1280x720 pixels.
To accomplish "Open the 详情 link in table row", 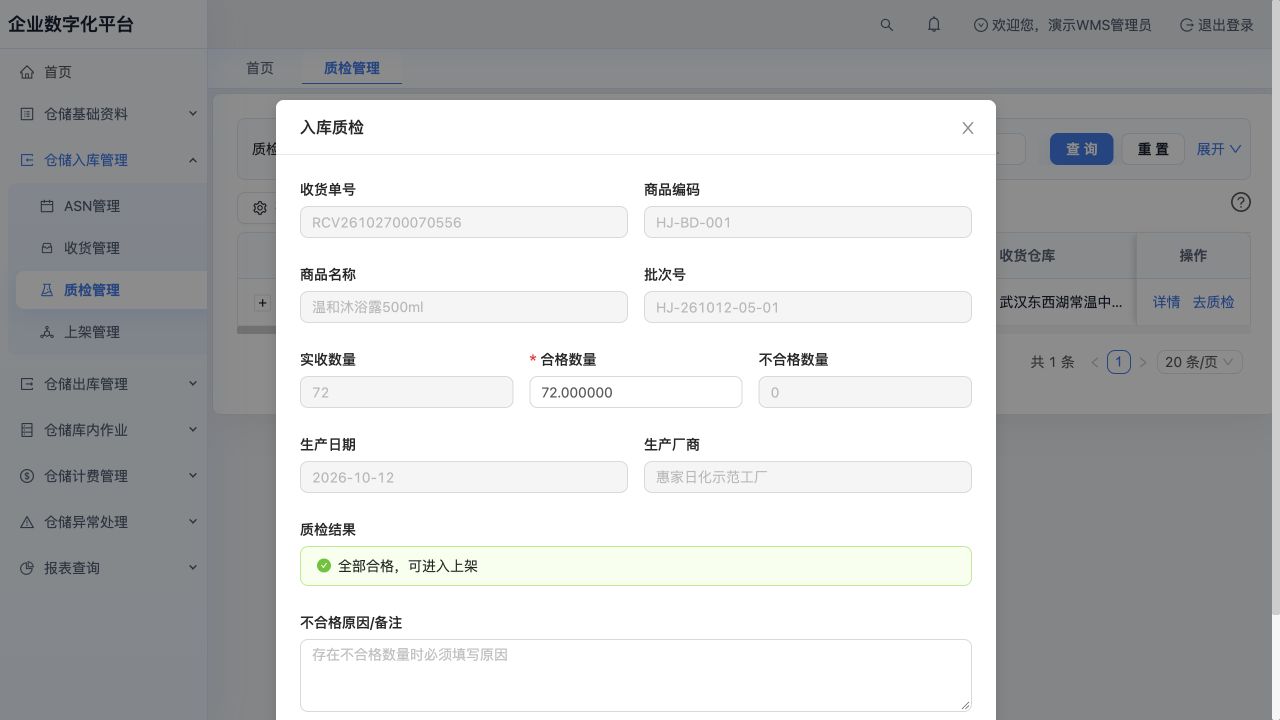I will pos(1167,302).
